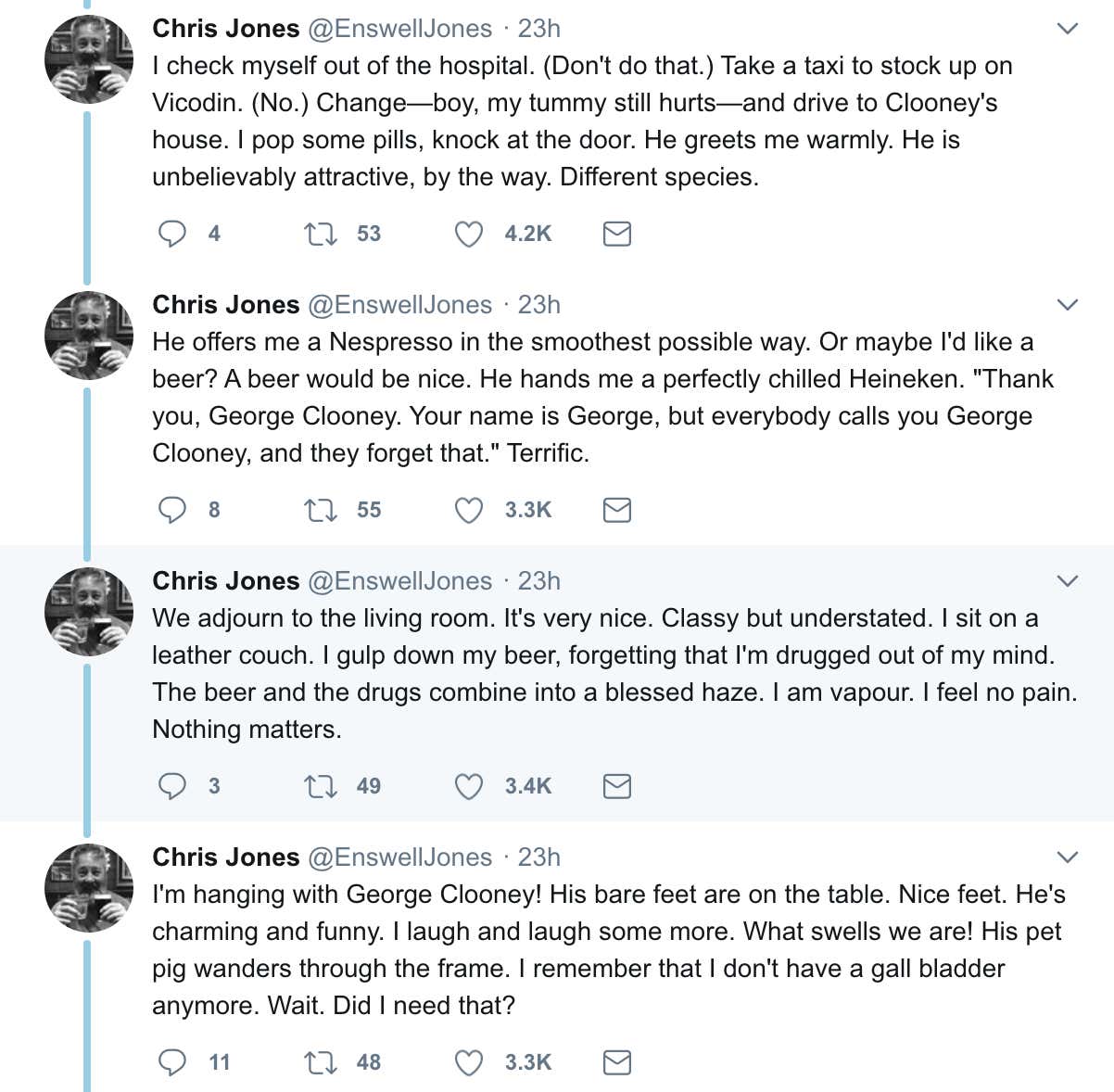Expand the chevron menu on Nespresso tweet
The image size is (1114, 1092).
(1068, 305)
